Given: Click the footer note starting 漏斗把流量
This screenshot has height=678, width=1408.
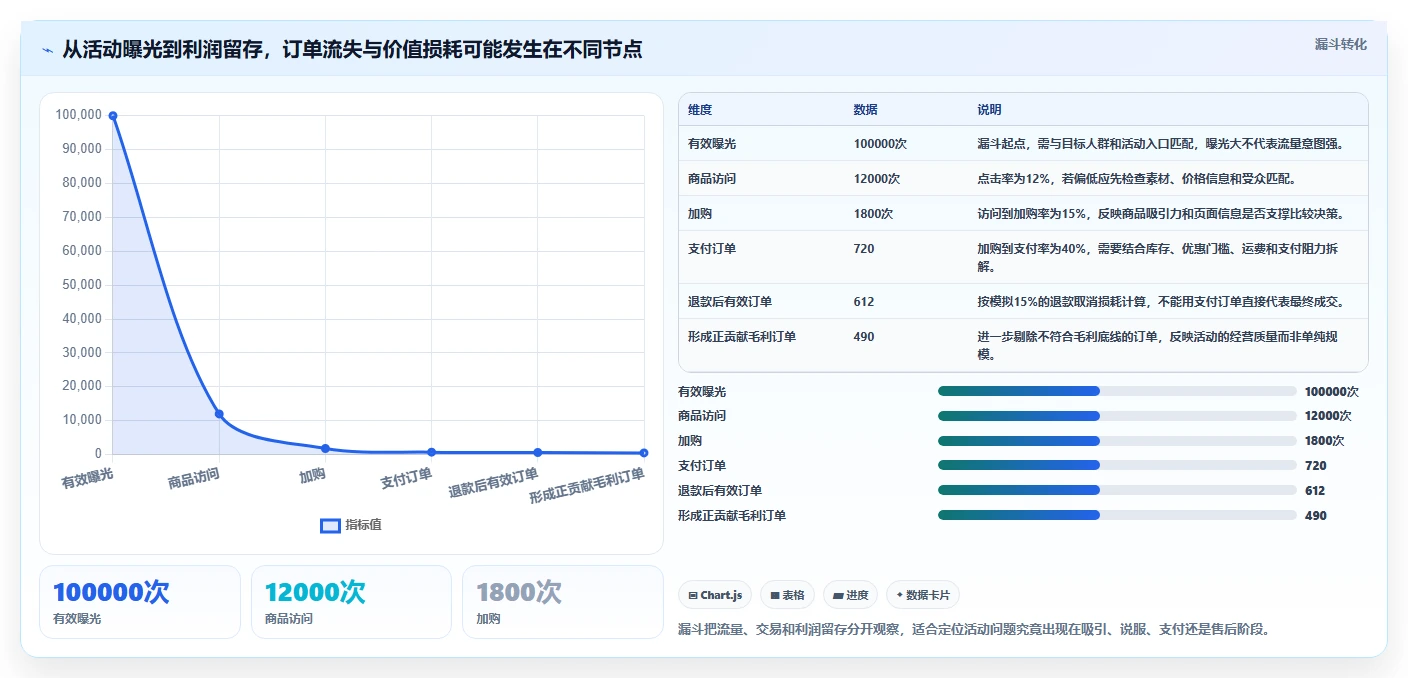Looking at the screenshot, I should click(x=974, y=629).
